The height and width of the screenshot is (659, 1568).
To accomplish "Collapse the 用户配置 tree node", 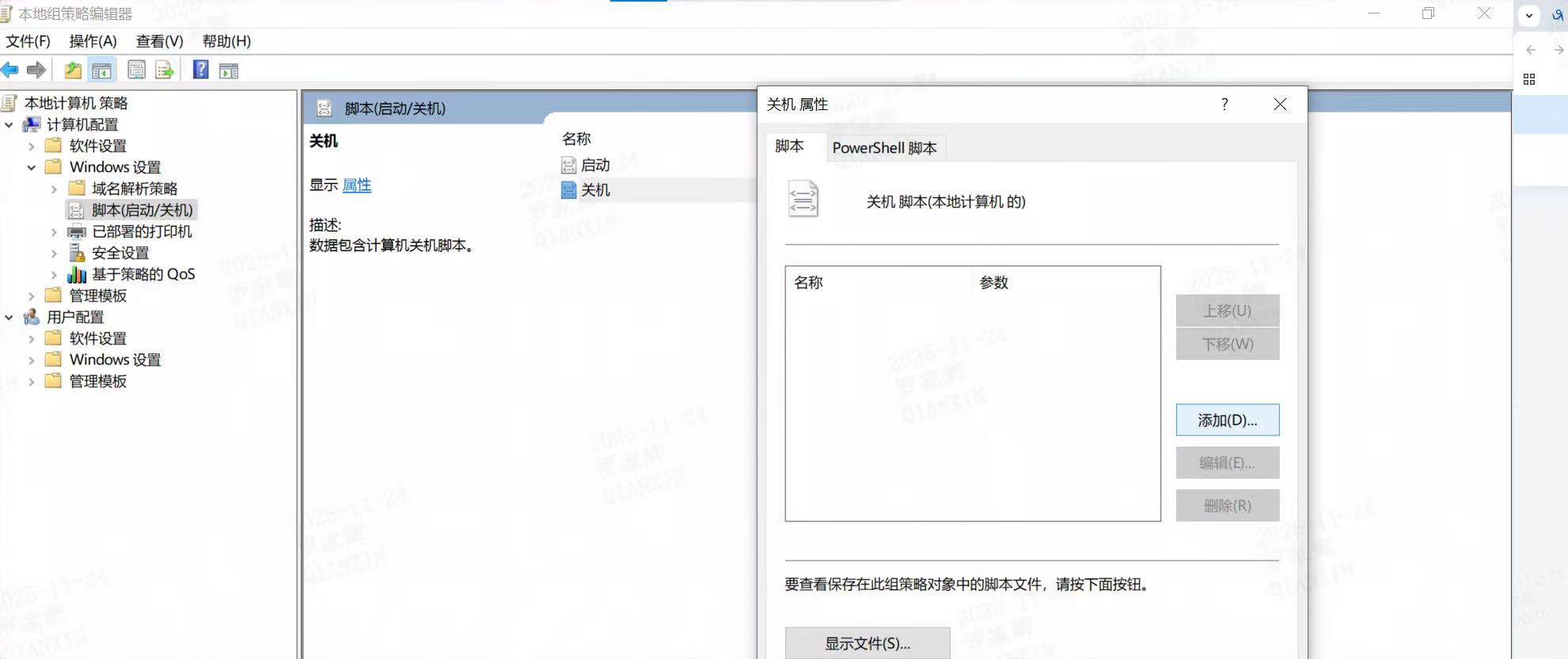I will 9,317.
